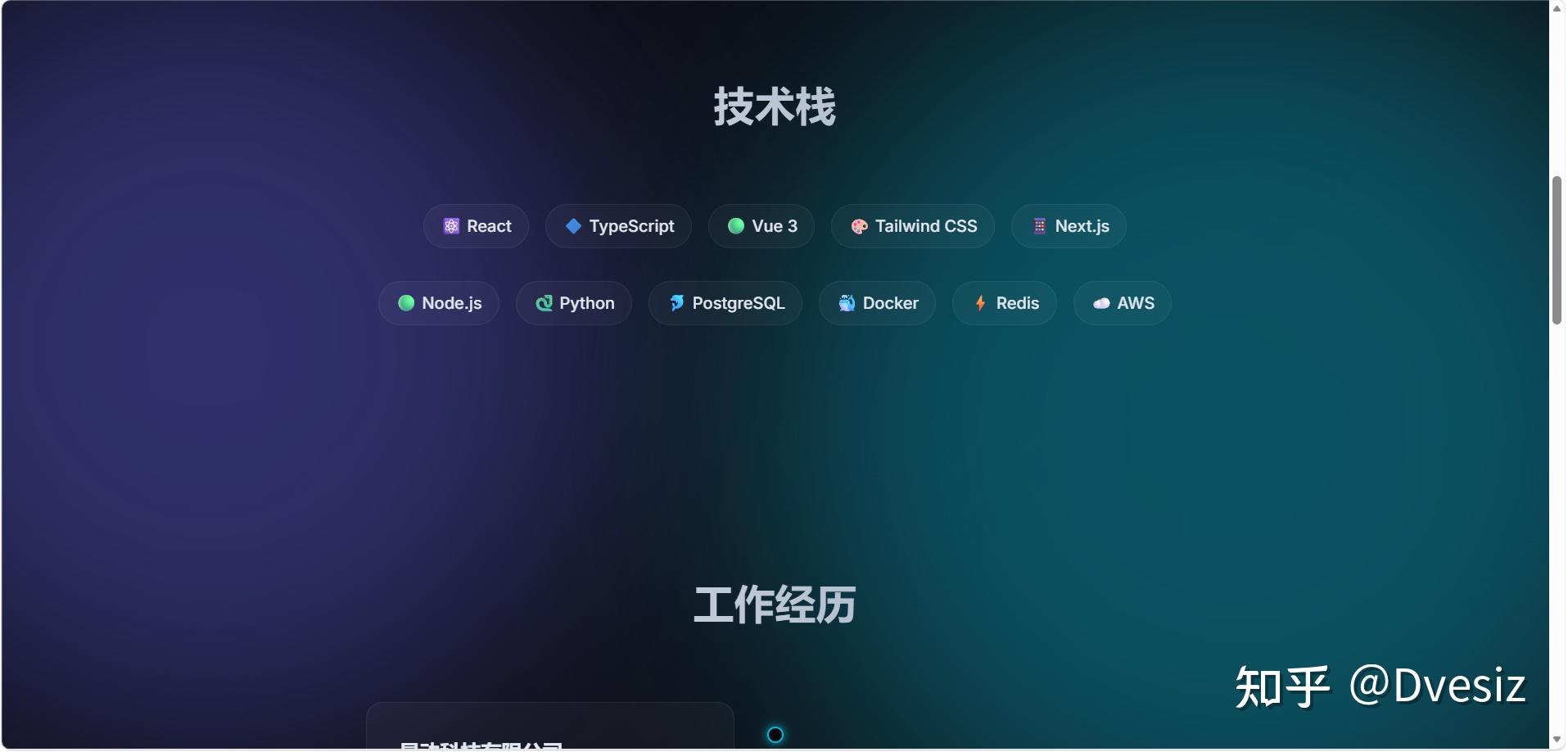Click the Next.js icon
The image size is (1568, 752).
(1039, 226)
